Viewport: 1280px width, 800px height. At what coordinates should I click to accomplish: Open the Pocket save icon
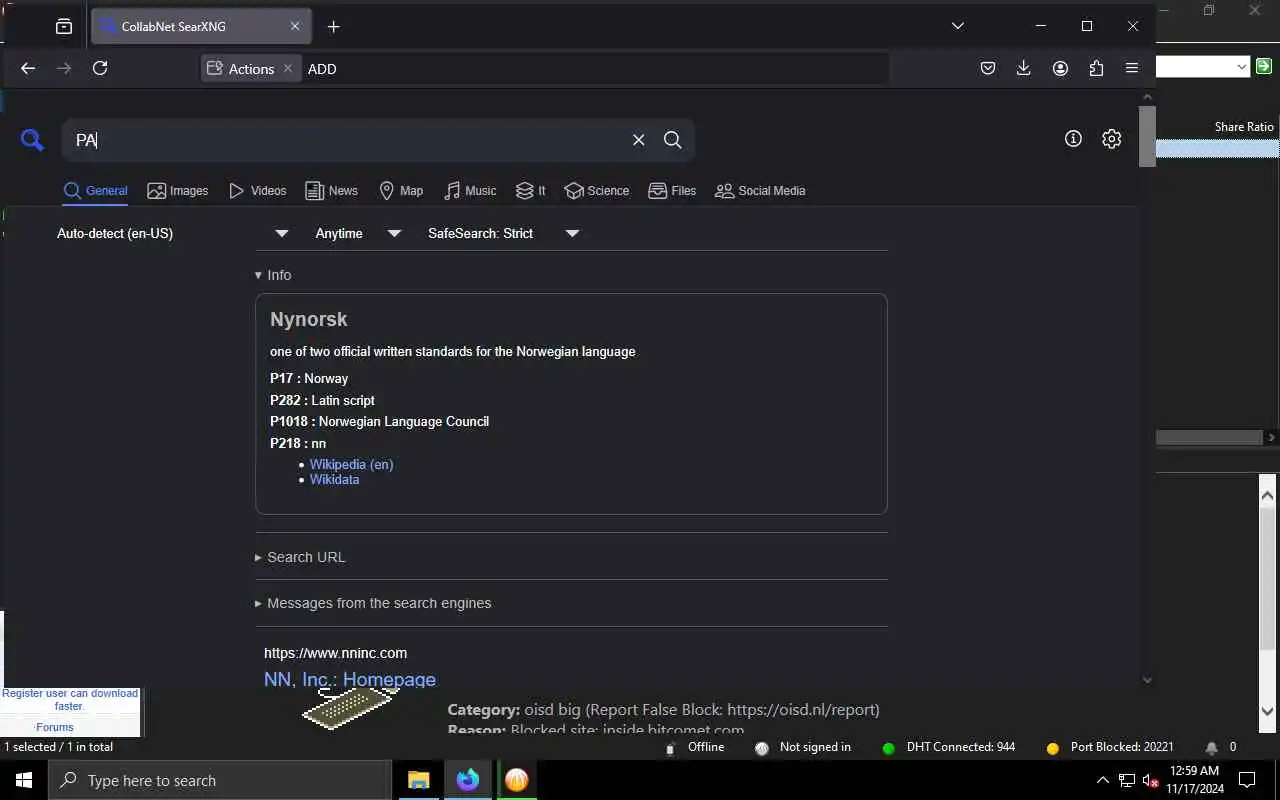[988, 68]
